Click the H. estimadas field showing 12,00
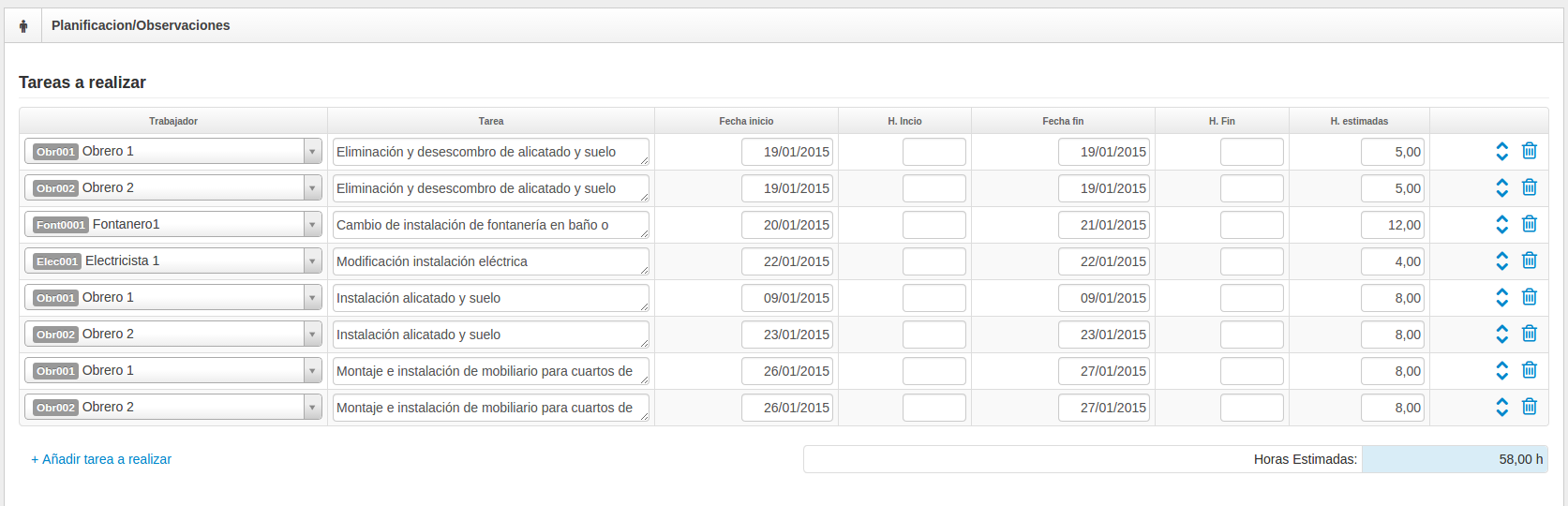The height and width of the screenshot is (506, 1568). 1393,225
